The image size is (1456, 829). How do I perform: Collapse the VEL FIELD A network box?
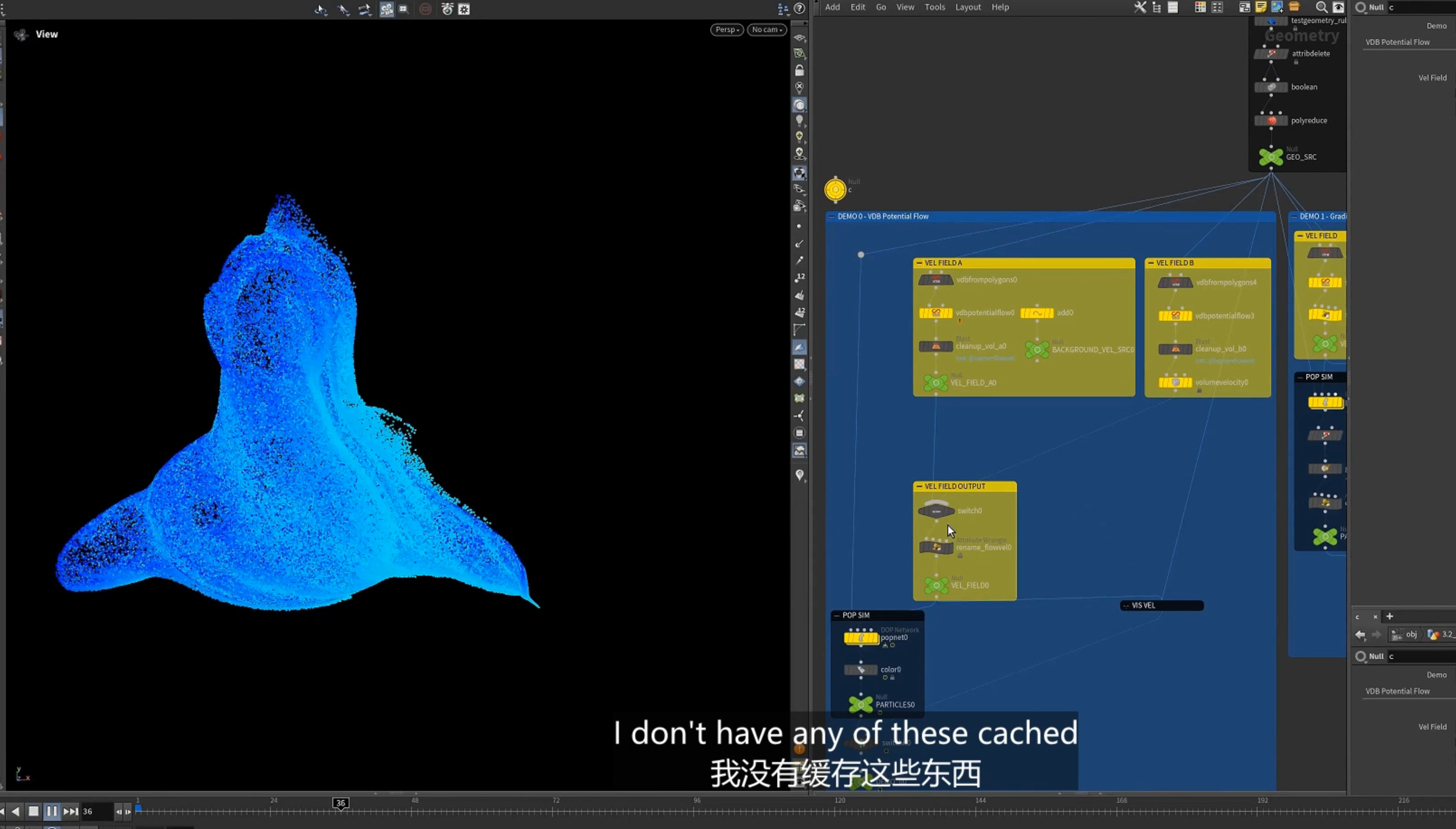(x=919, y=263)
